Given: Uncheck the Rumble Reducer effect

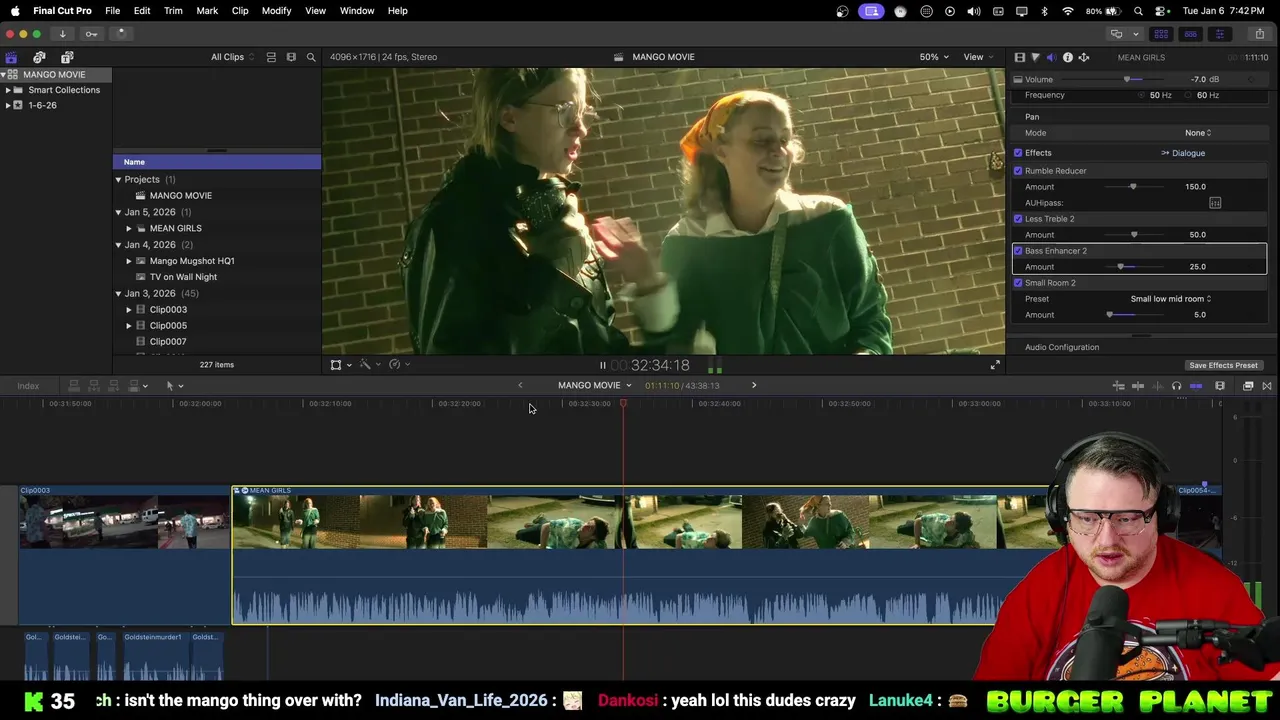Looking at the screenshot, I should pos(1018,171).
